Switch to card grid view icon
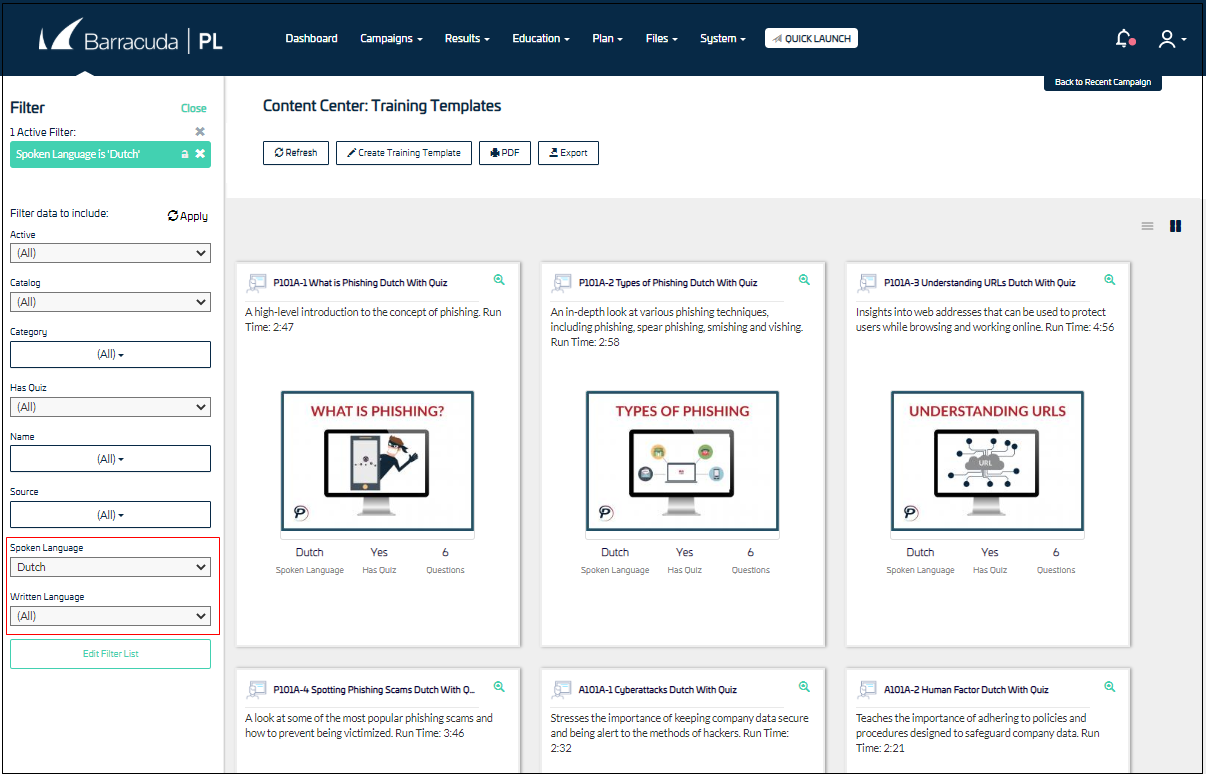Screen dimensions: 1206x774 point(1175,226)
